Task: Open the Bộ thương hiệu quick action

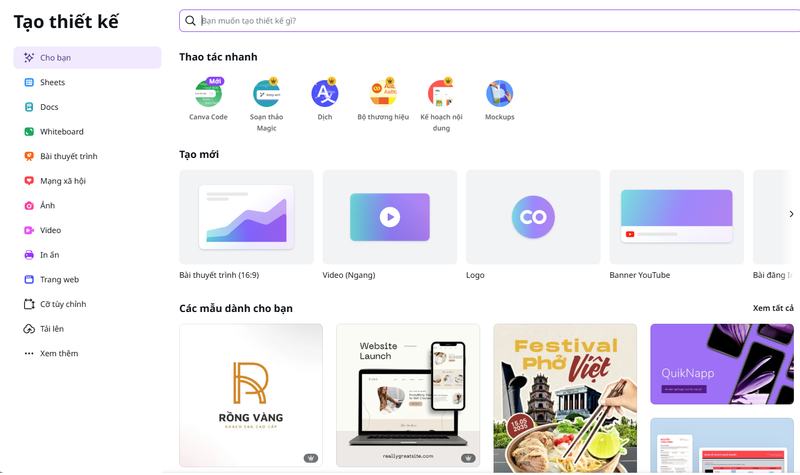Action: [383, 94]
